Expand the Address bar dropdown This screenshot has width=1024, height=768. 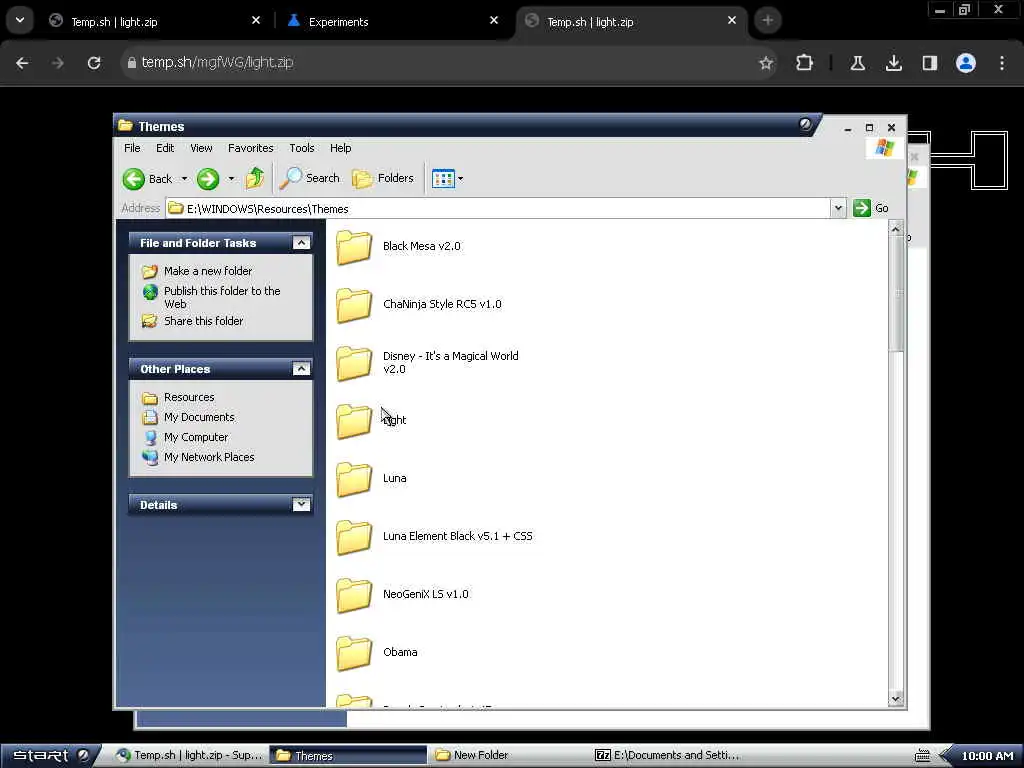pyautogui.click(x=838, y=208)
